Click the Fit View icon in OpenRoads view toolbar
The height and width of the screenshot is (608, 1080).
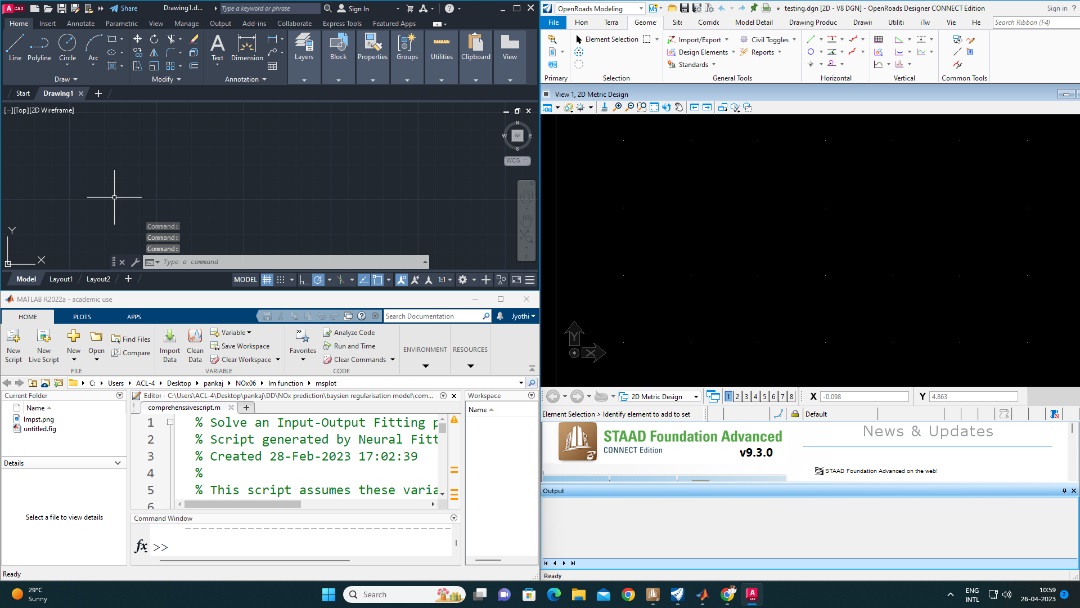click(x=654, y=107)
